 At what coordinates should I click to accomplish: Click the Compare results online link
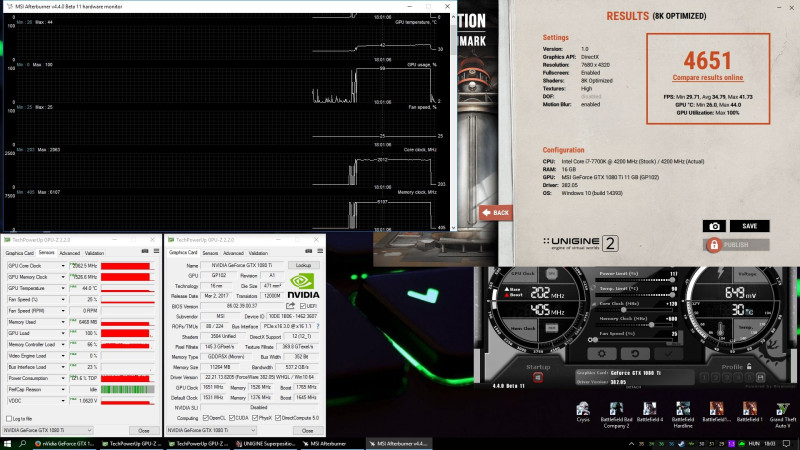click(x=708, y=78)
